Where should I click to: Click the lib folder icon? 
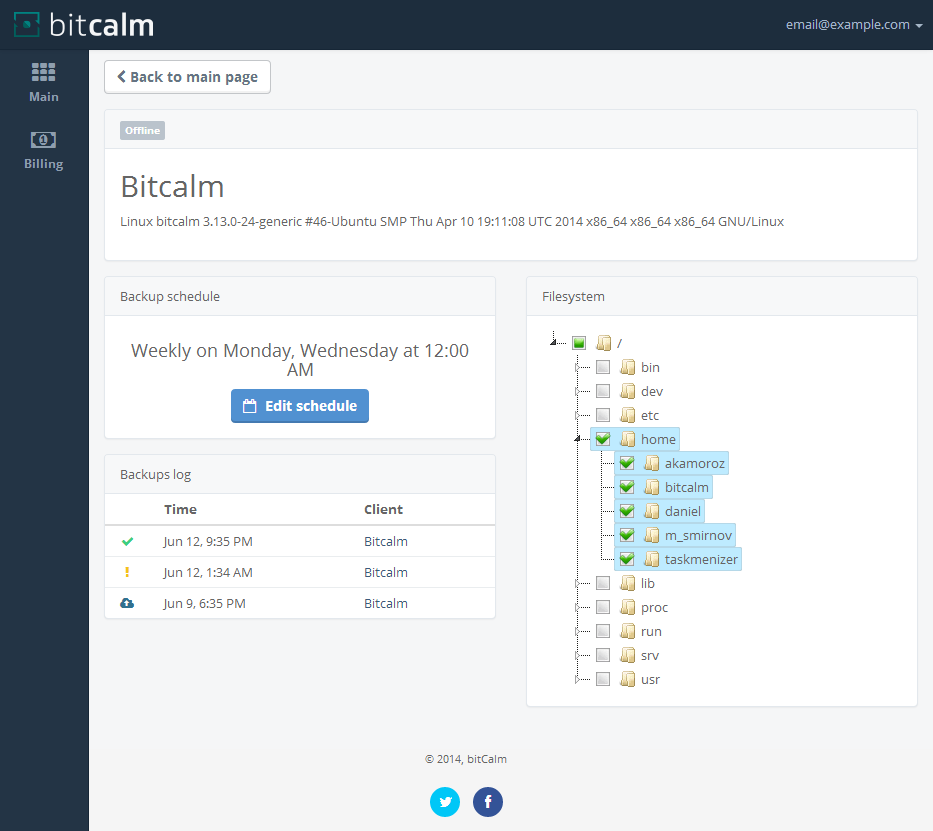coord(627,583)
